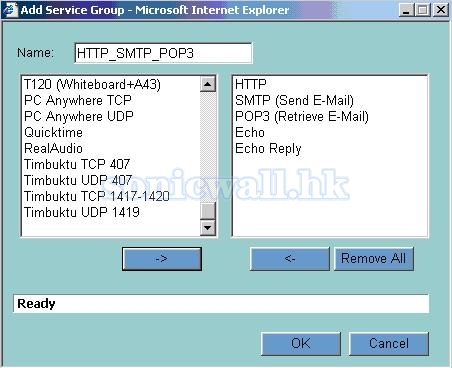Select T120 (Whiteboard+A43) in the services list
Viewport: 452px width, 368px height.
pos(92,84)
